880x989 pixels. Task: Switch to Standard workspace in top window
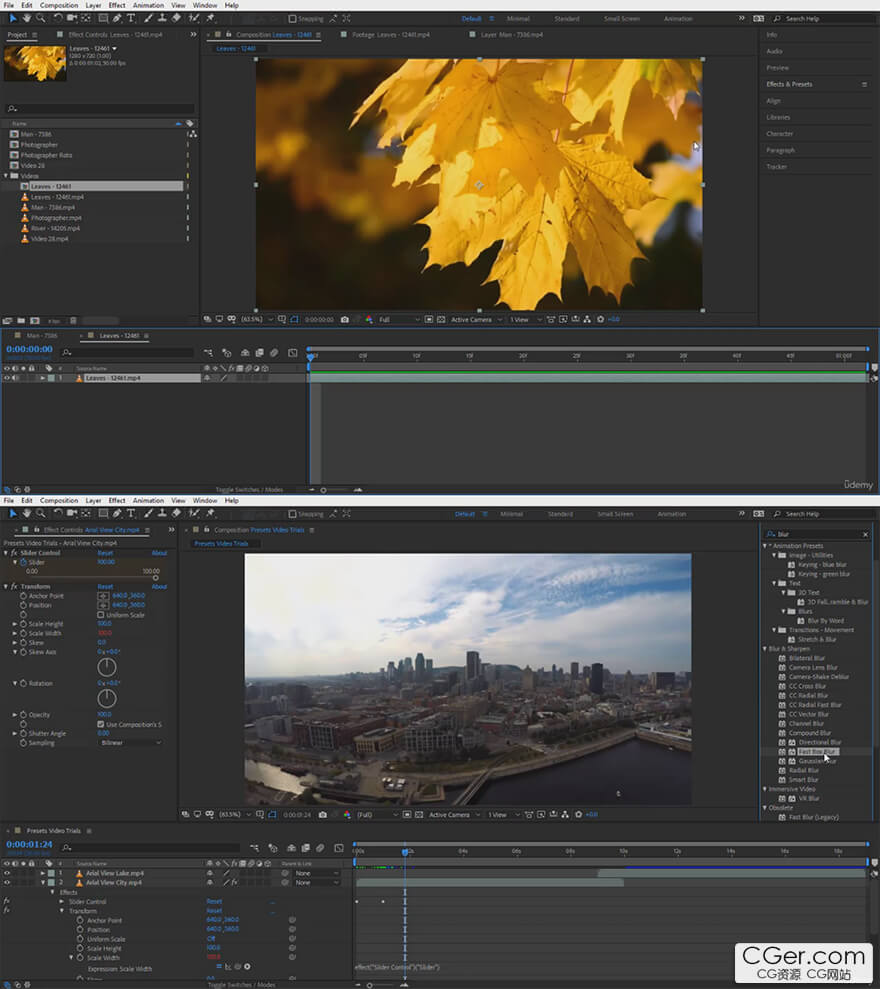click(x=566, y=19)
